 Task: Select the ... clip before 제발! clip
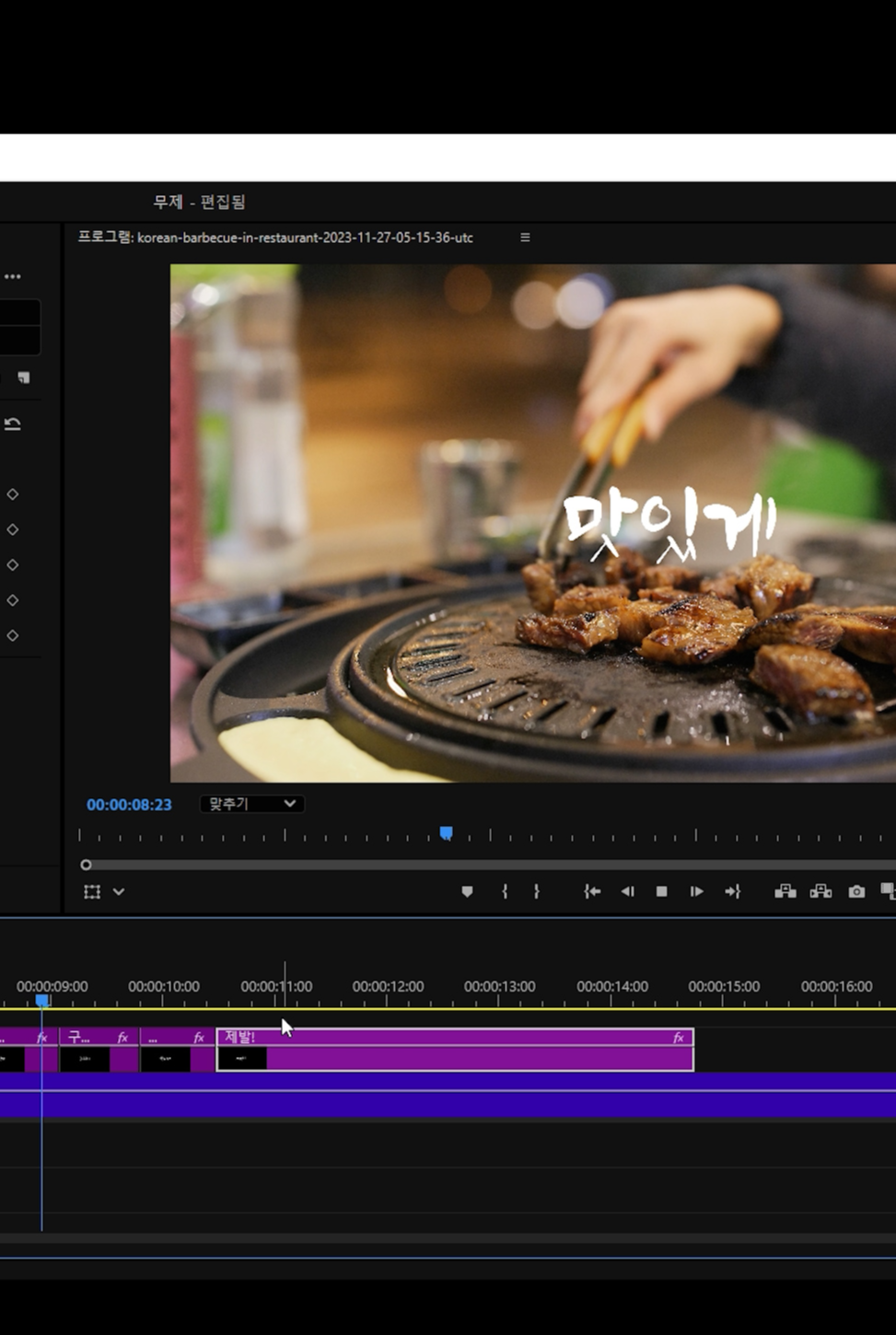click(x=177, y=1050)
